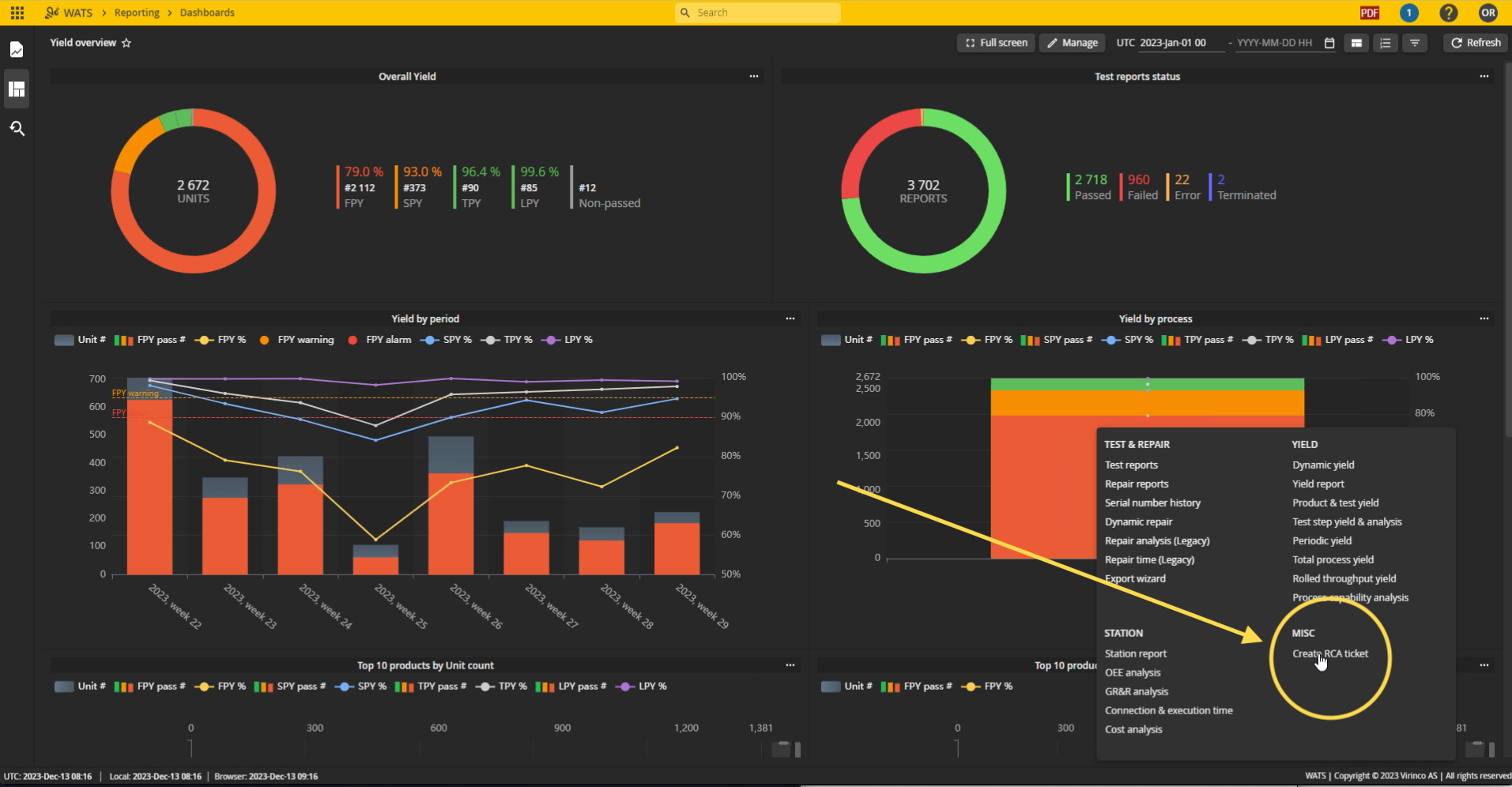Image resolution: width=1512 pixels, height=787 pixels.
Task: Toggle FPY alarm series in Yield by period legend
Action: tap(380, 340)
